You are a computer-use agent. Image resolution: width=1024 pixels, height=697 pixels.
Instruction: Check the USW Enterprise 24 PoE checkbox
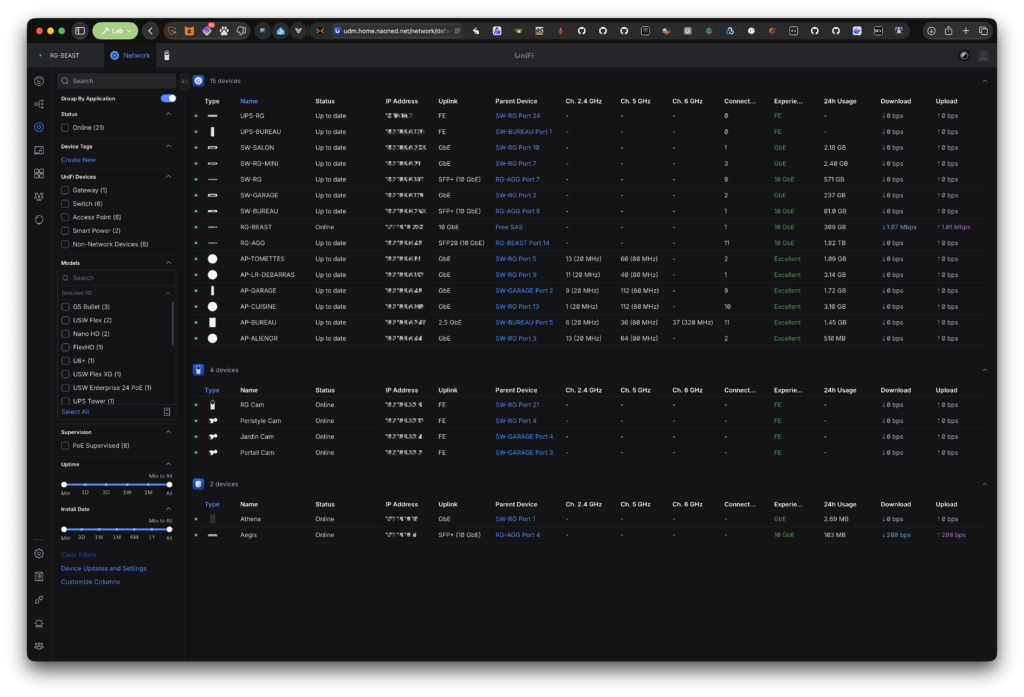[65, 388]
